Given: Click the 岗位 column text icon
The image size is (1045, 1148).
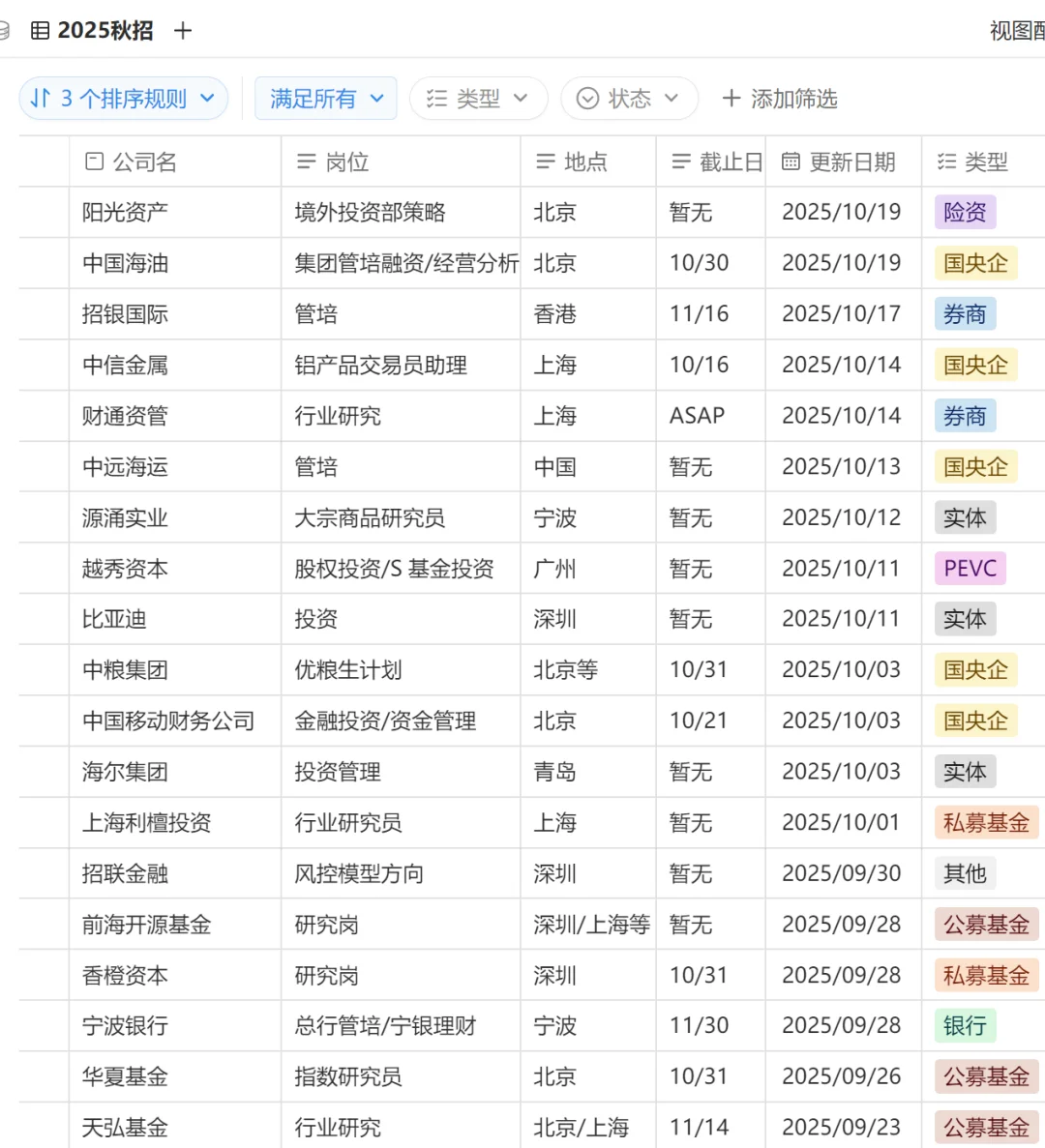Looking at the screenshot, I should click(x=306, y=162).
